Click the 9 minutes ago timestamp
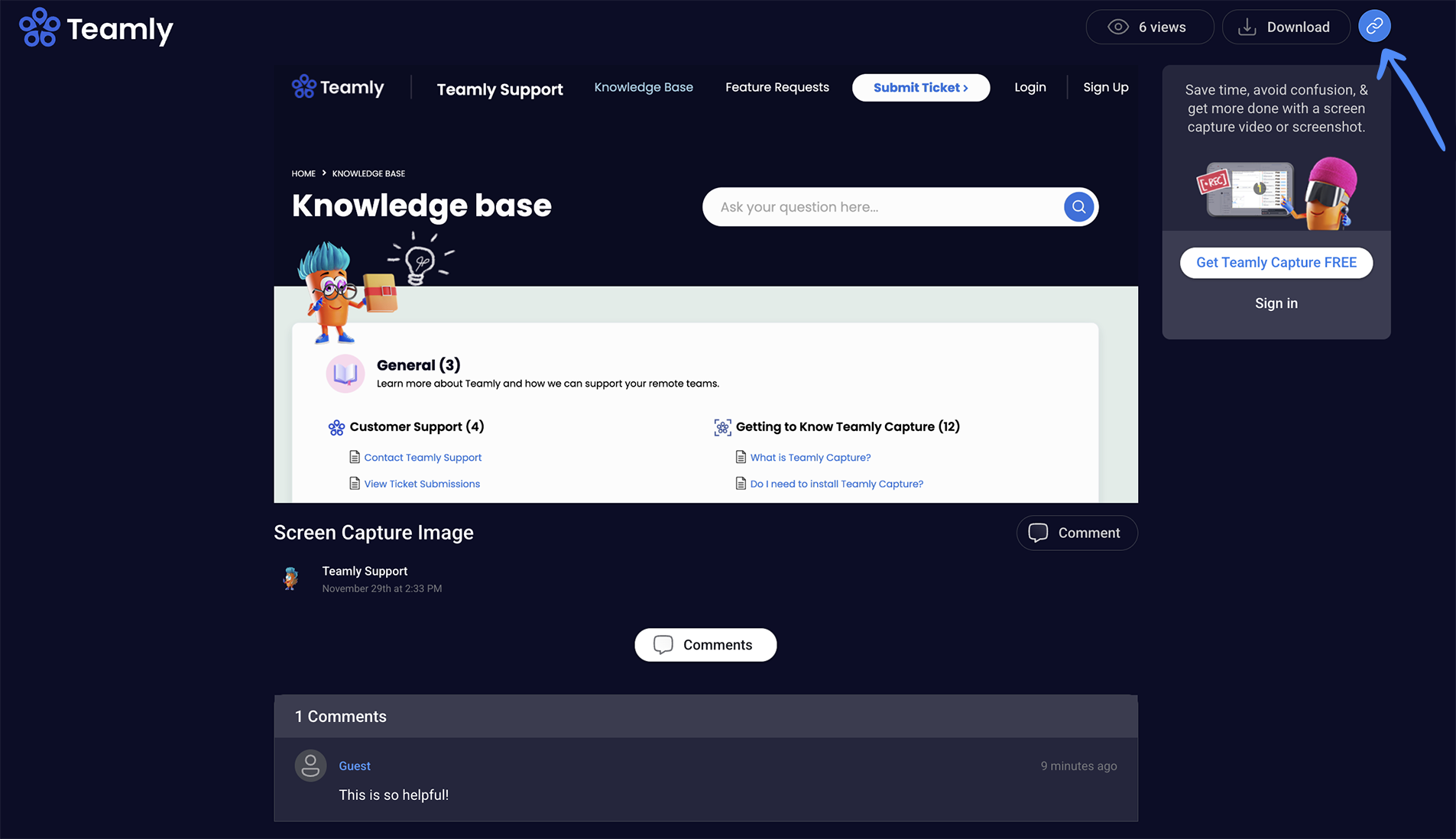 (x=1078, y=766)
